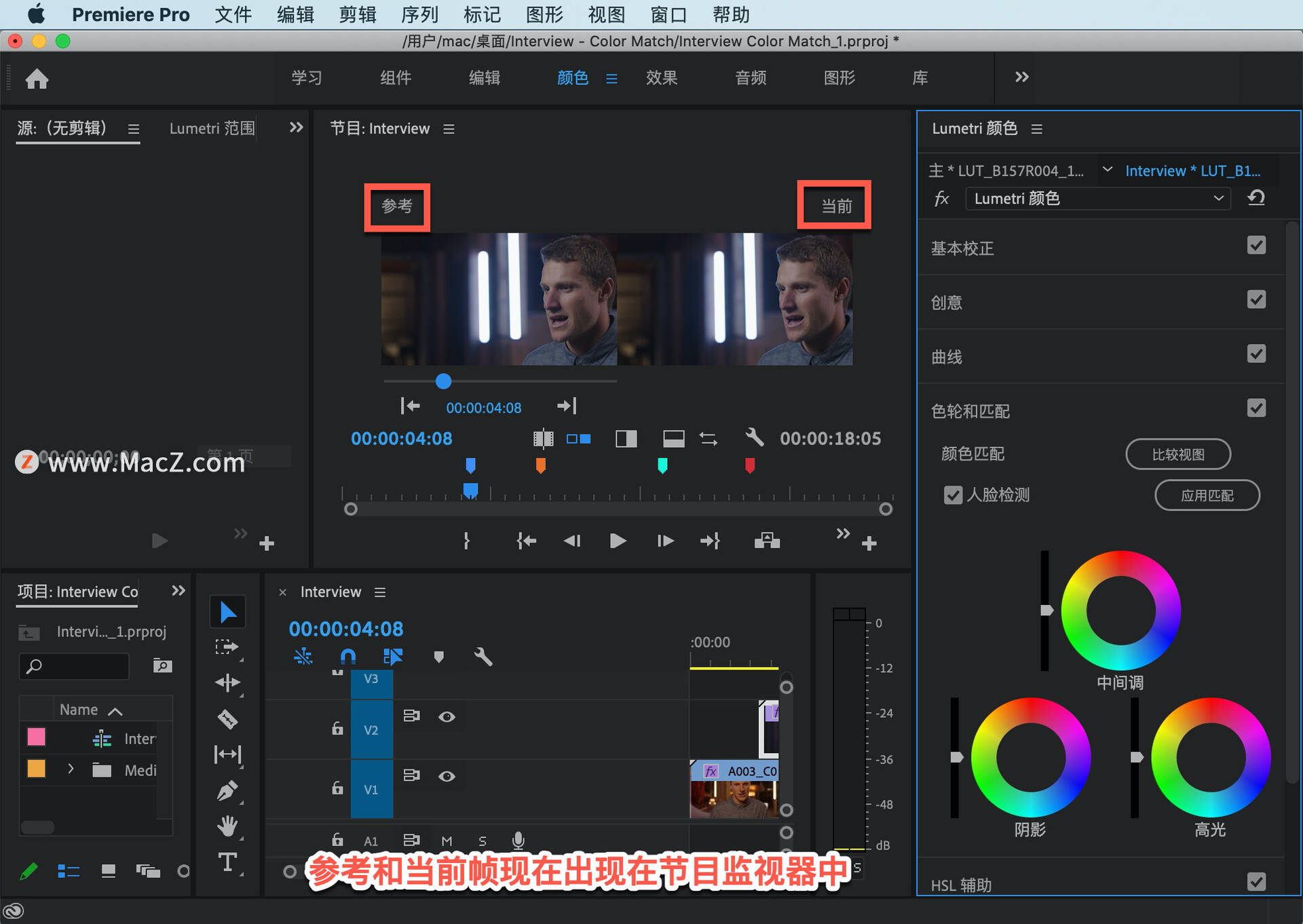Click the 比较视图 comparison view button
This screenshot has height=924, width=1303.
coord(1178,454)
